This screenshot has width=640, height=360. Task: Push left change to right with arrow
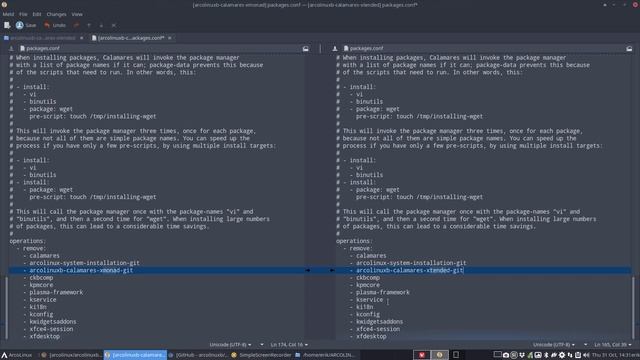click(308, 270)
